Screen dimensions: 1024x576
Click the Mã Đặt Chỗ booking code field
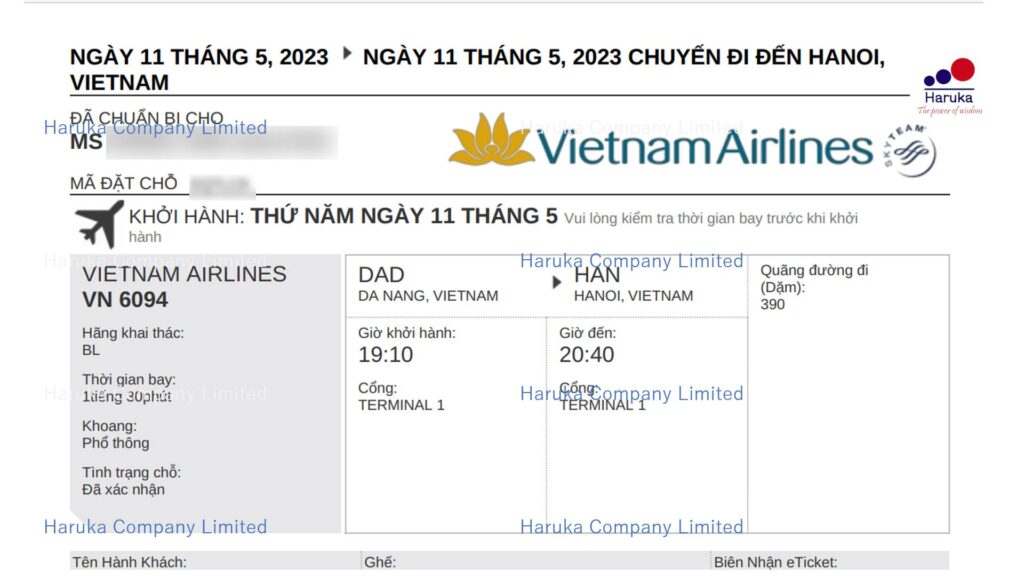[x=221, y=186]
